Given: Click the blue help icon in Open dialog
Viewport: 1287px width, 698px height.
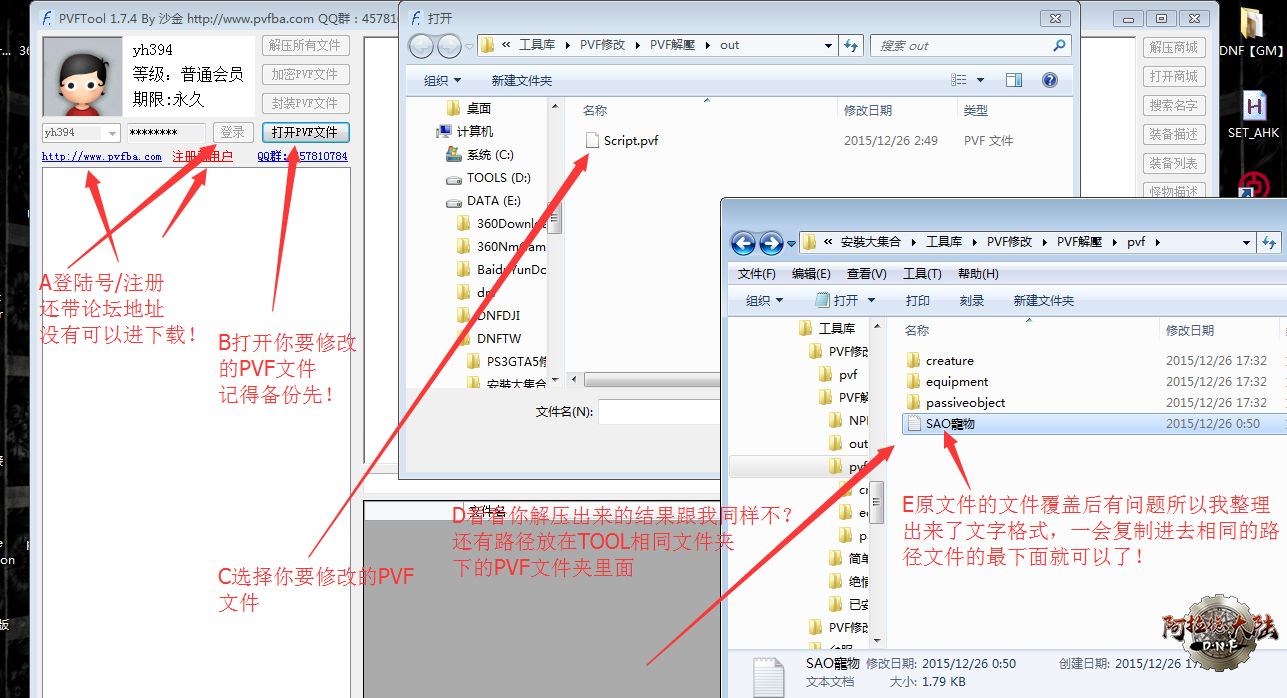Looking at the screenshot, I should tap(1049, 80).
